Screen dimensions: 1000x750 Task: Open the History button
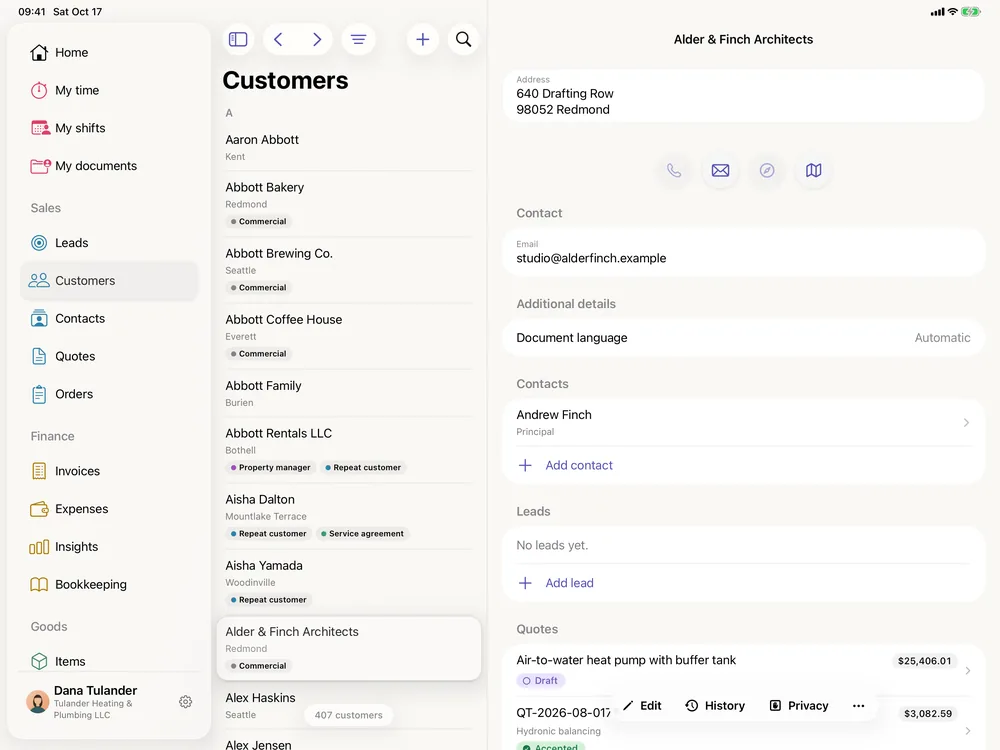[x=715, y=705]
